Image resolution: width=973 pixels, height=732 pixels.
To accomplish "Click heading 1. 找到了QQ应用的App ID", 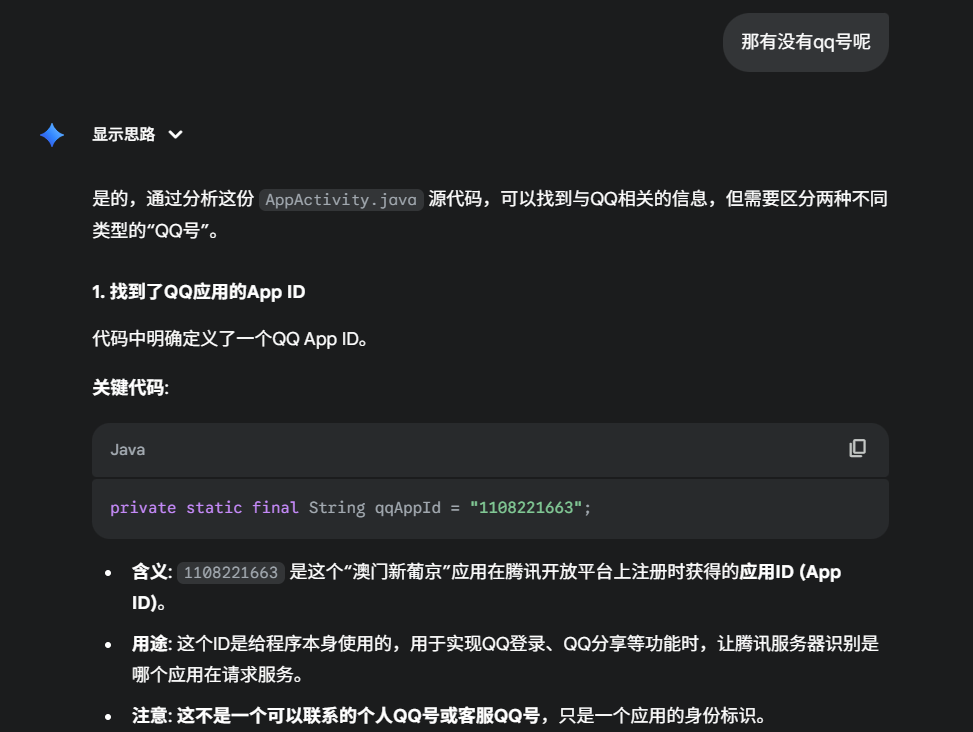I will (199, 292).
